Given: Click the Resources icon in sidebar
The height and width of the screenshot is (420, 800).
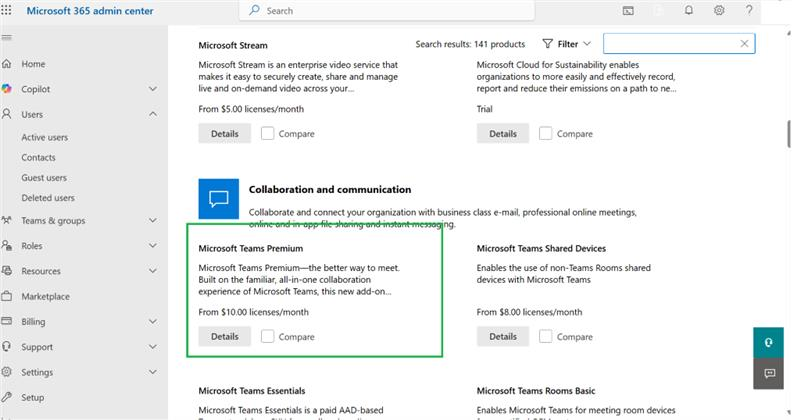Looking at the screenshot, I should tap(7, 271).
